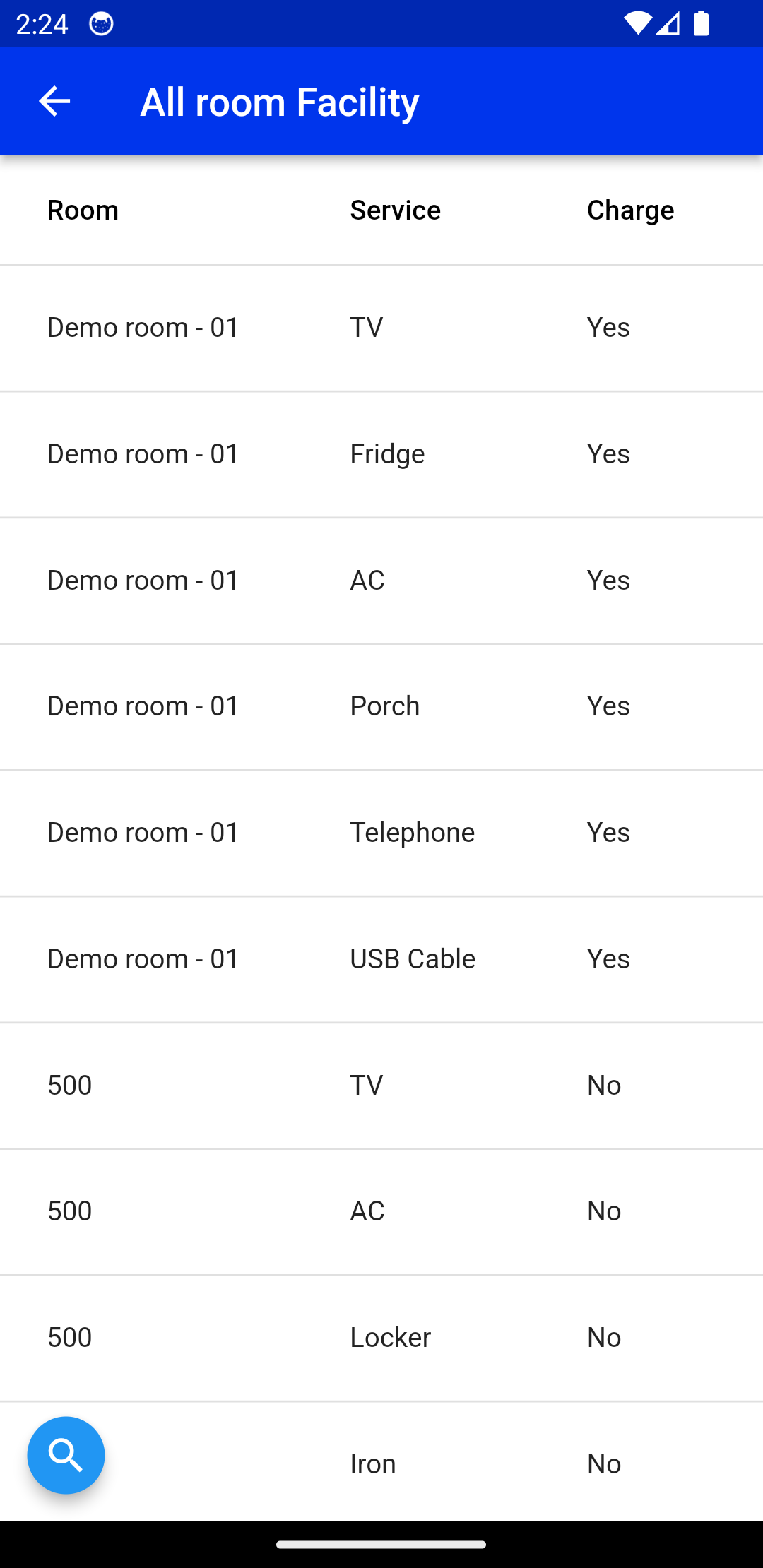This screenshot has height=1568, width=763.
Task: Select the Porch service row
Action: tap(381, 706)
